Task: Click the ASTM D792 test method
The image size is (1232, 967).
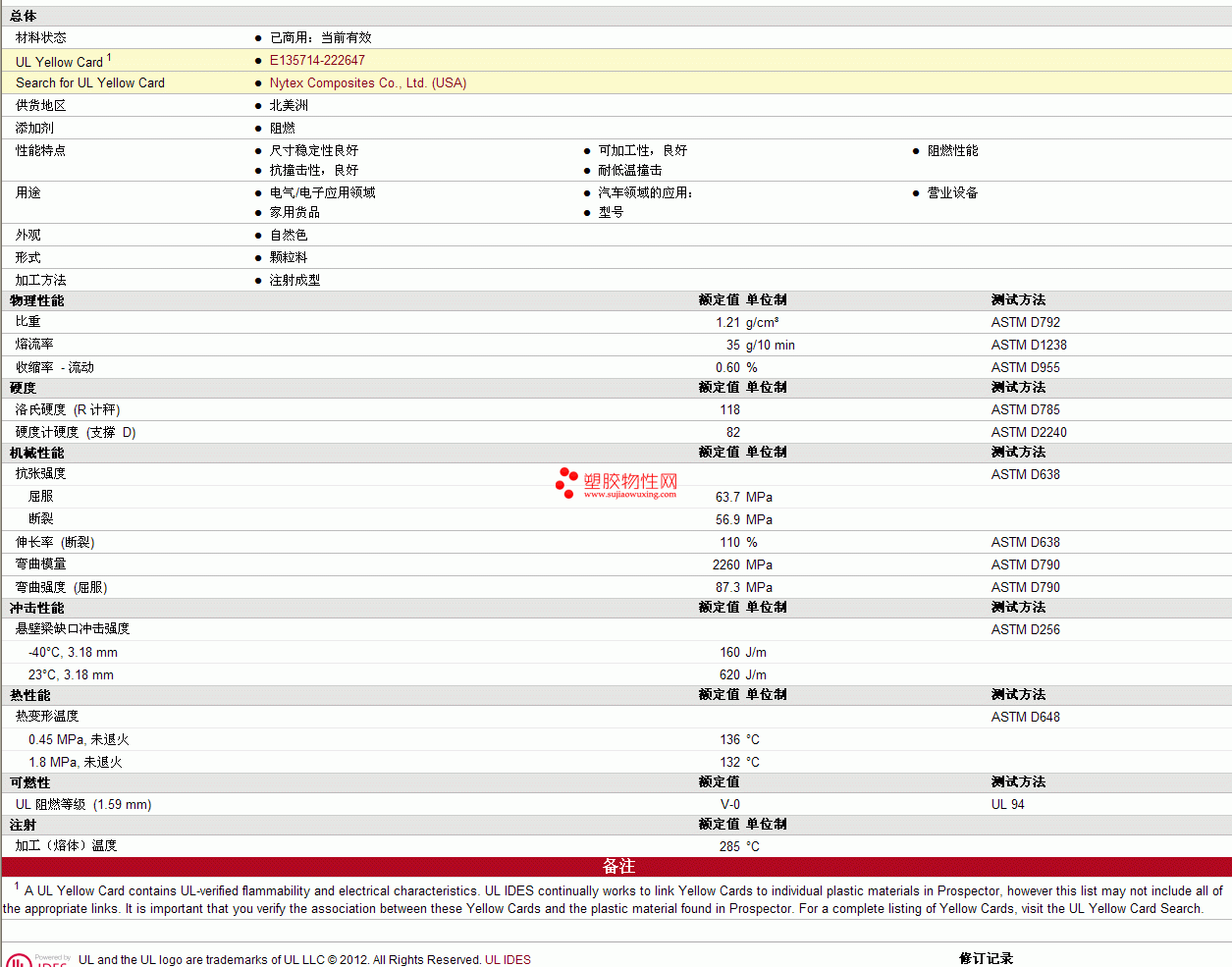Action: 1026,322
